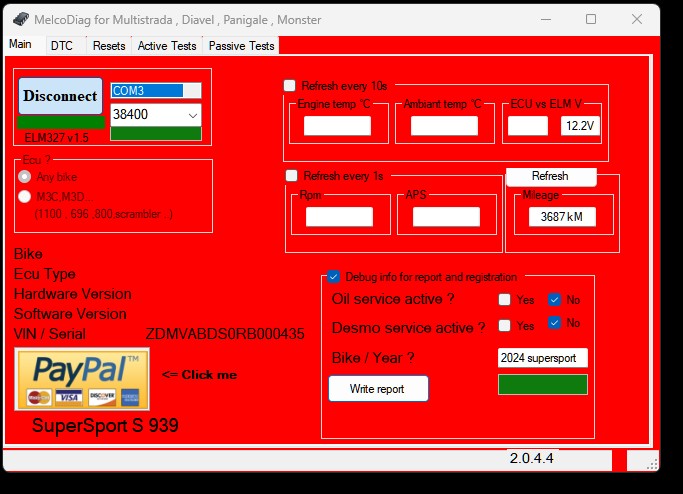This screenshot has height=494, width=683.
Task: Select the Any bike radio button
Action: point(24,176)
